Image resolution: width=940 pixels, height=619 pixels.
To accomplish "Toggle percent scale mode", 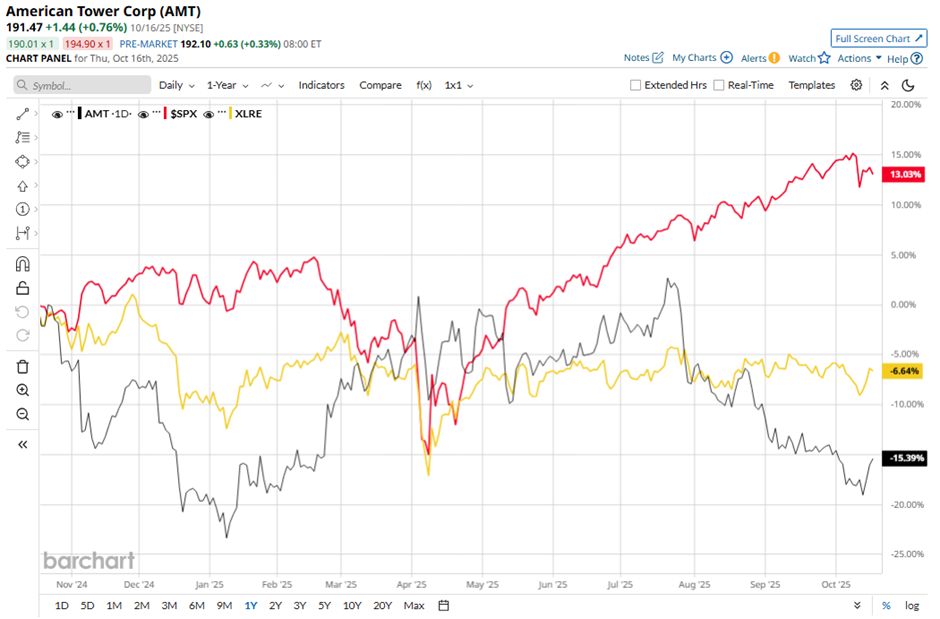I will coord(886,606).
